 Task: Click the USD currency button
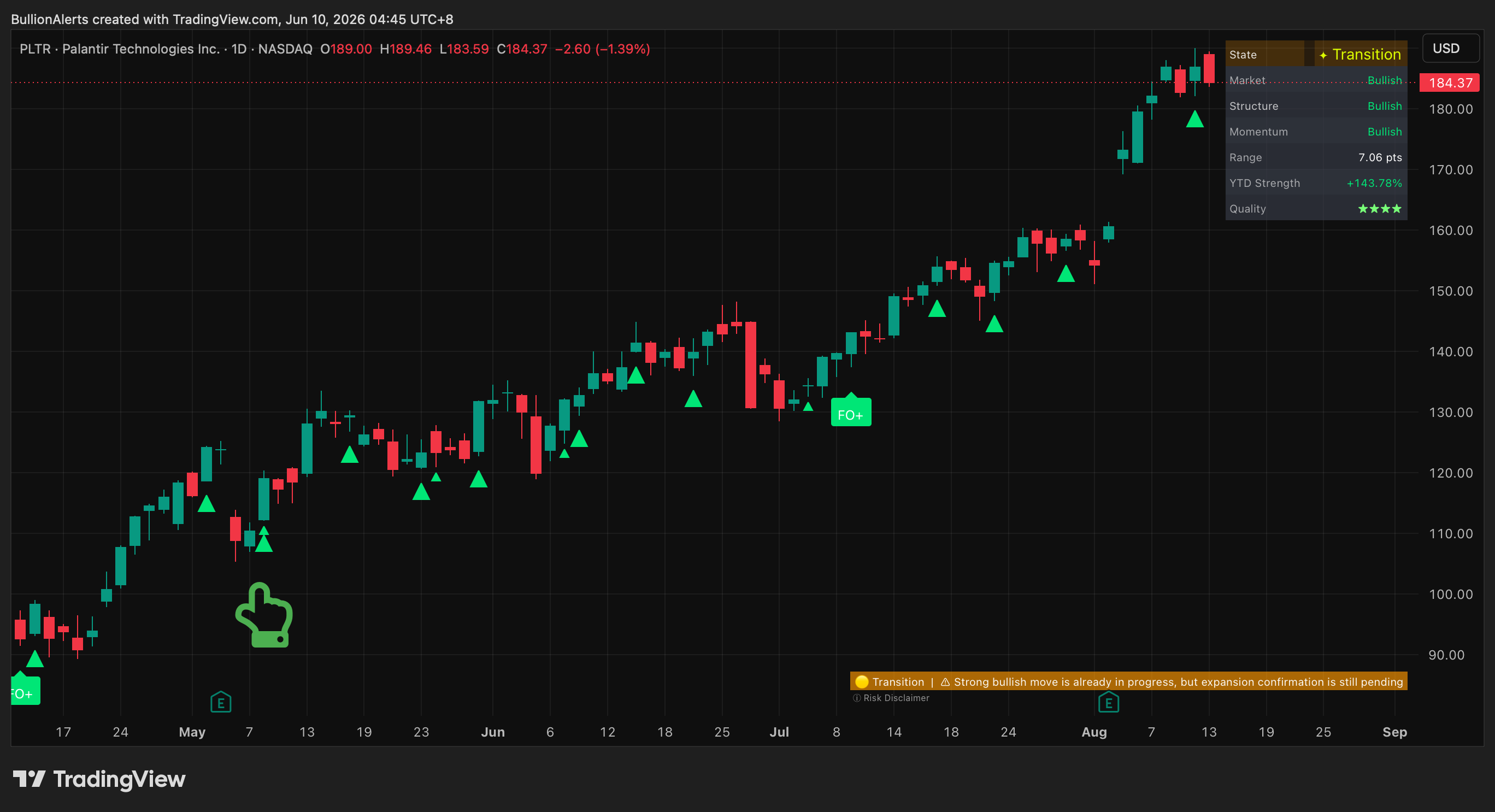(x=1450, y=48)
